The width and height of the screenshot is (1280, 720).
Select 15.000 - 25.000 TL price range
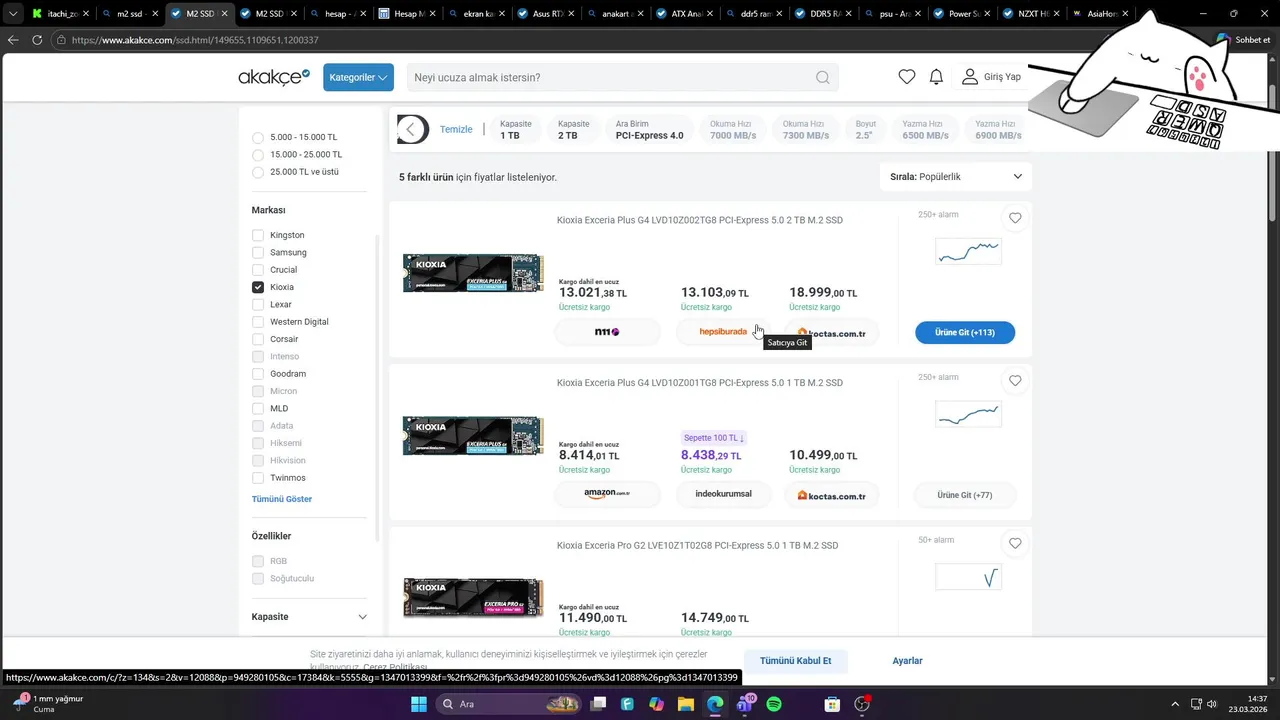[x=258, y=155]
